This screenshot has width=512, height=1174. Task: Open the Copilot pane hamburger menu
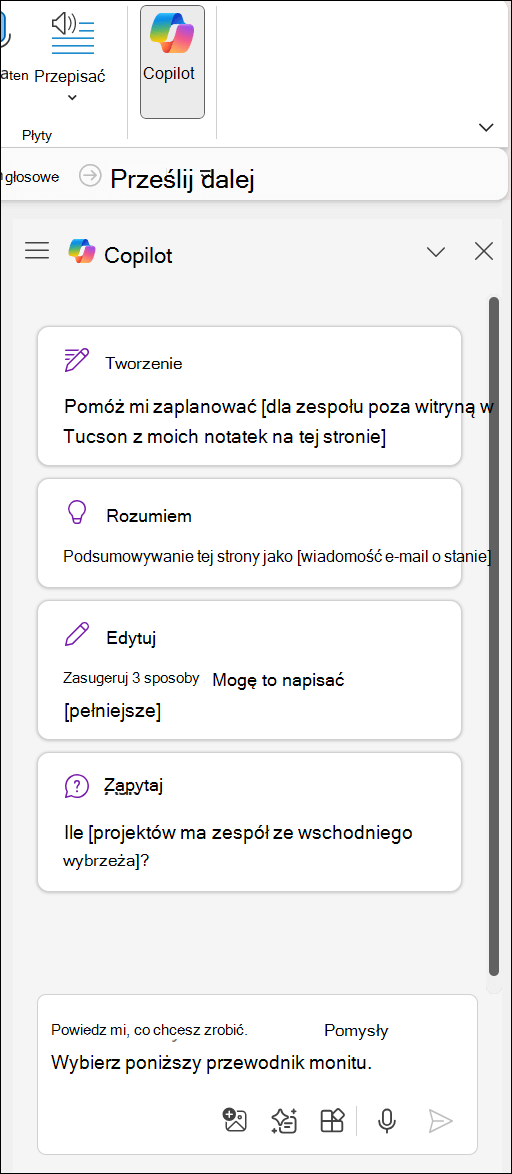(x=37, y=251)
